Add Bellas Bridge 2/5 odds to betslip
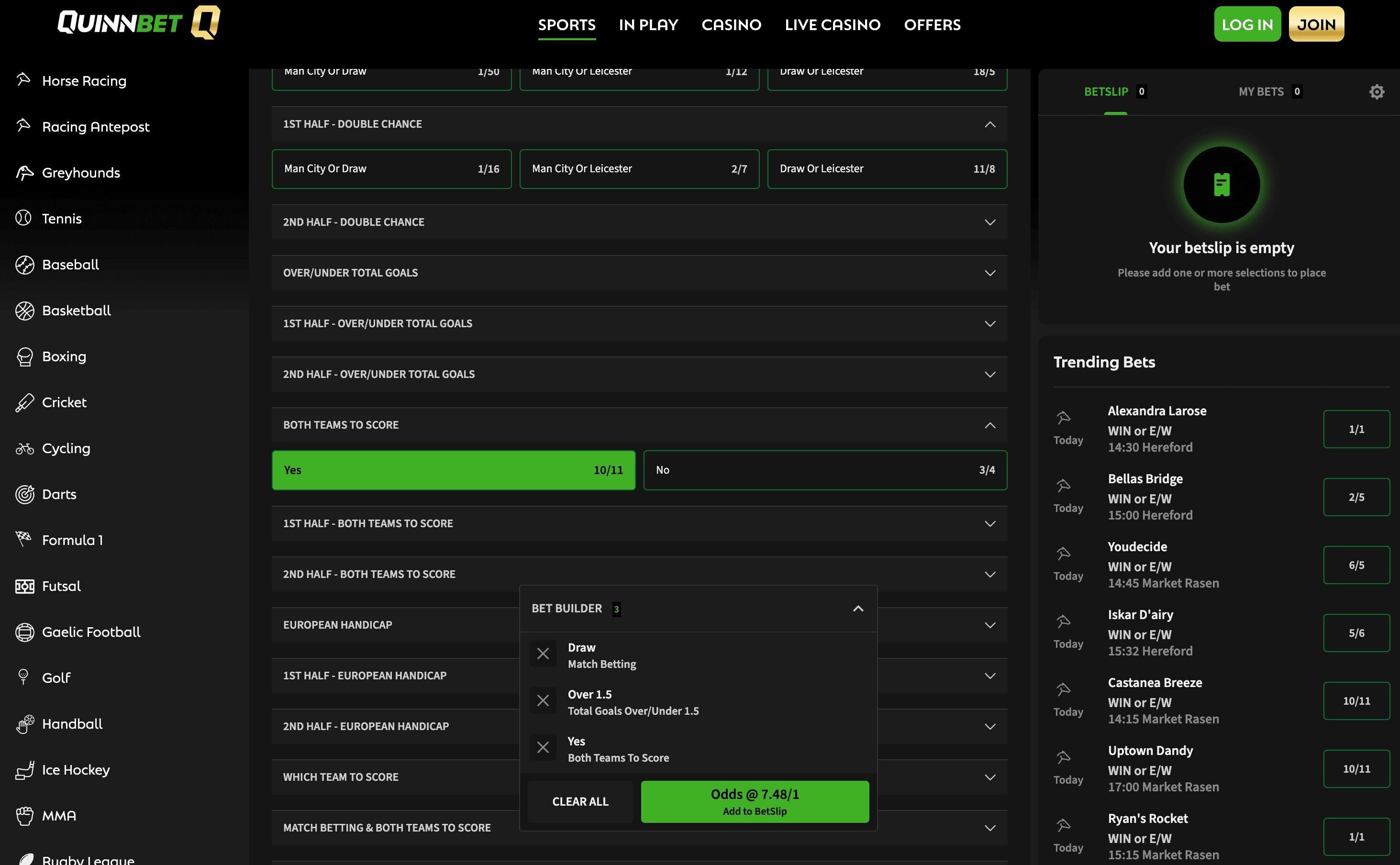Screen dimensions: 1400x865 (1356, 497)
